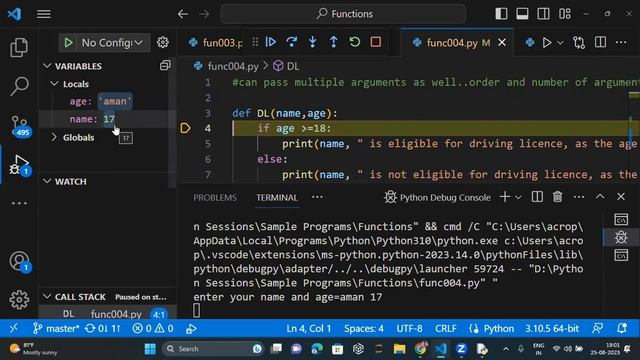Open the Search view in activity bar
Image resolution: width=640 pixels, height=360 pixels.
click(19, 86)
